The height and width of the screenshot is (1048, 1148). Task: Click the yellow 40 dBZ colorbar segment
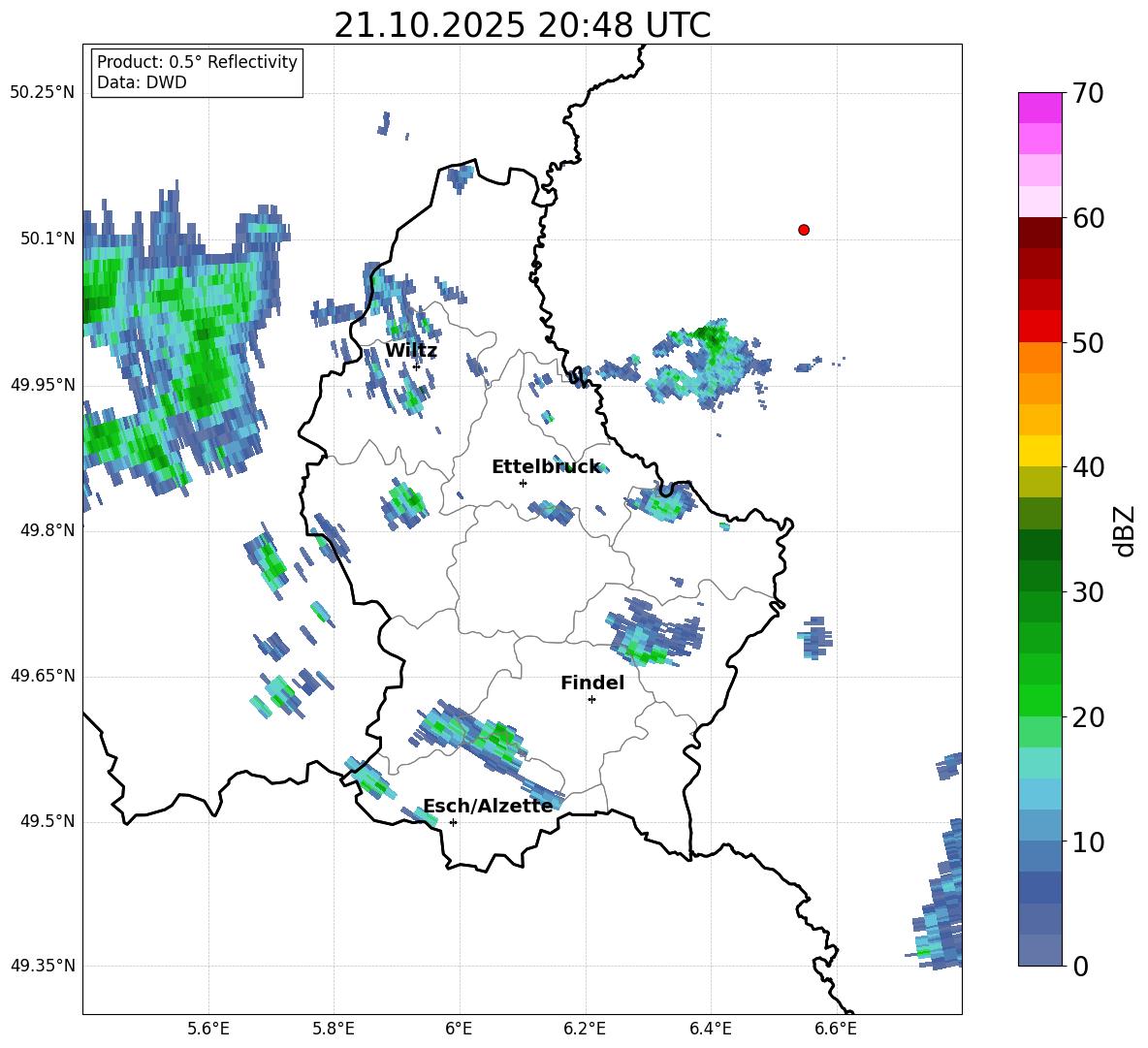(x=1039, y=451)
